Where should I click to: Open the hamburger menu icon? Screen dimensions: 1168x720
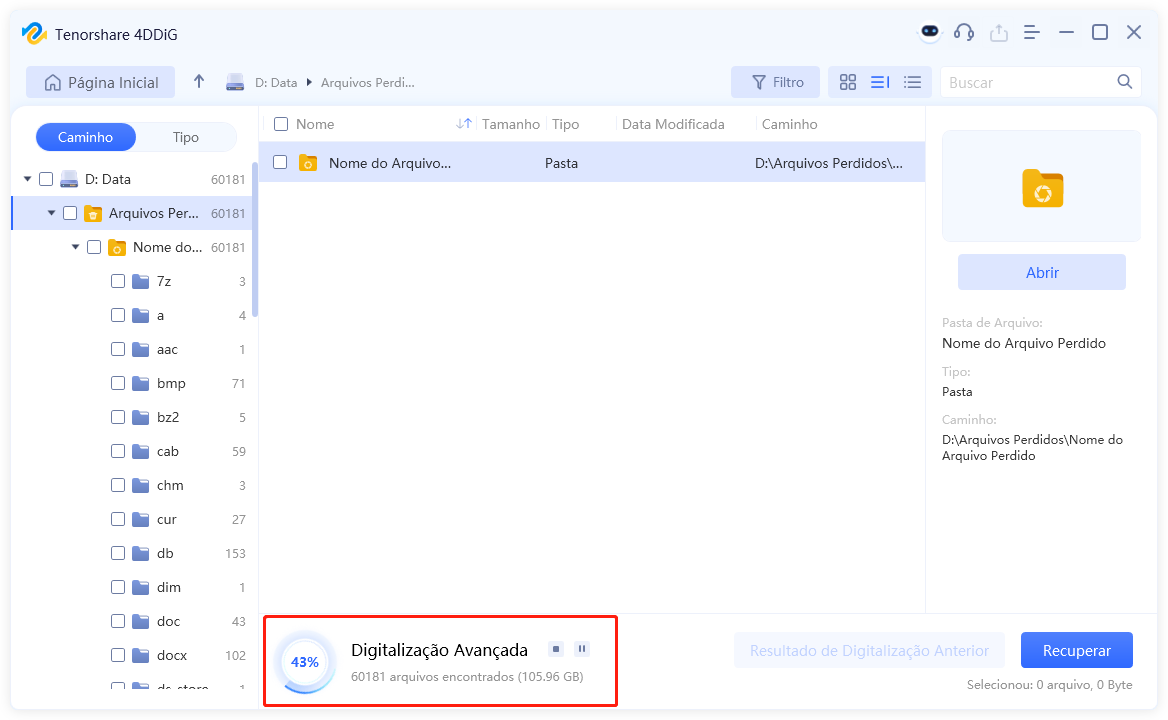tap(1031, 32)
